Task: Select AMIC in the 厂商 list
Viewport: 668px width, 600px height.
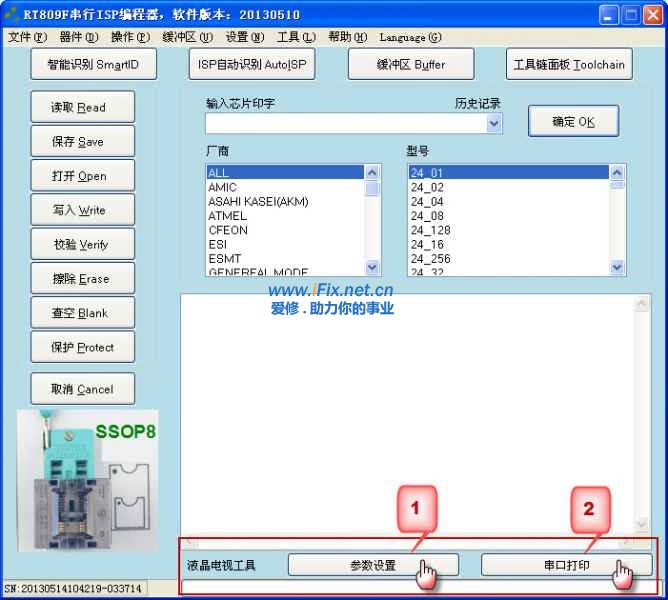Action: 285,187
